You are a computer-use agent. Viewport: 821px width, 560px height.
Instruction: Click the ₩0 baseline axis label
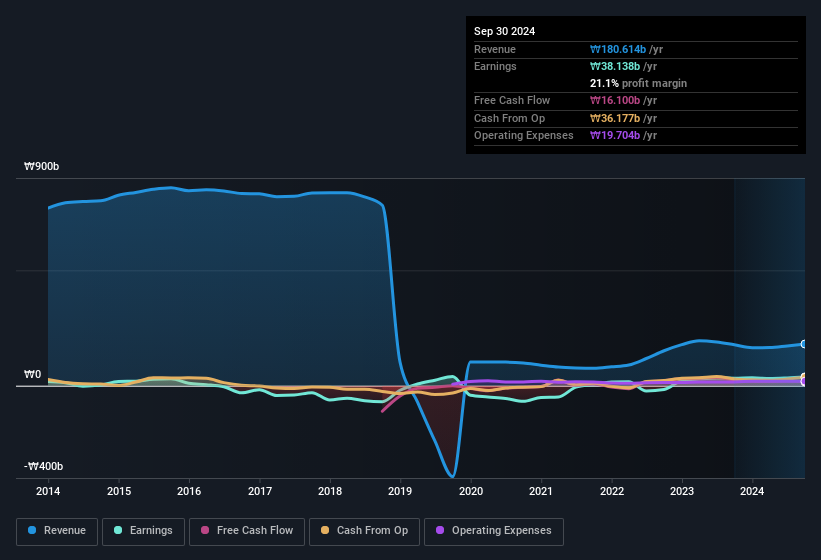click(x=32, y=375)
